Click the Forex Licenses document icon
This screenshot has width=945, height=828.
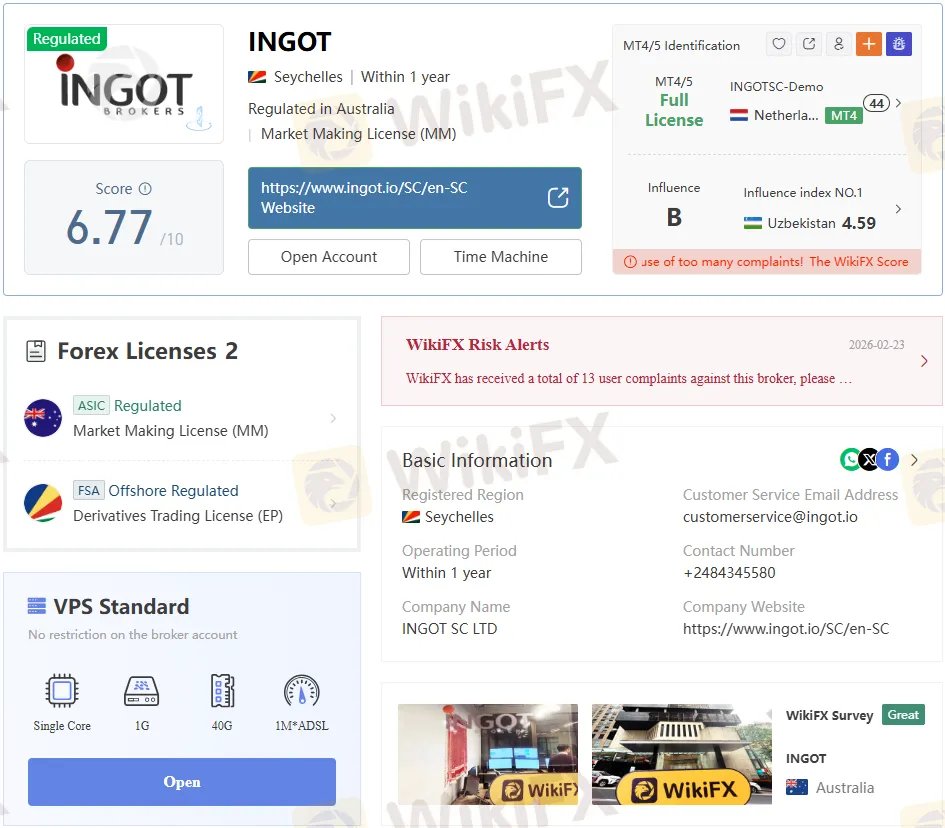[x=36, y=351]
